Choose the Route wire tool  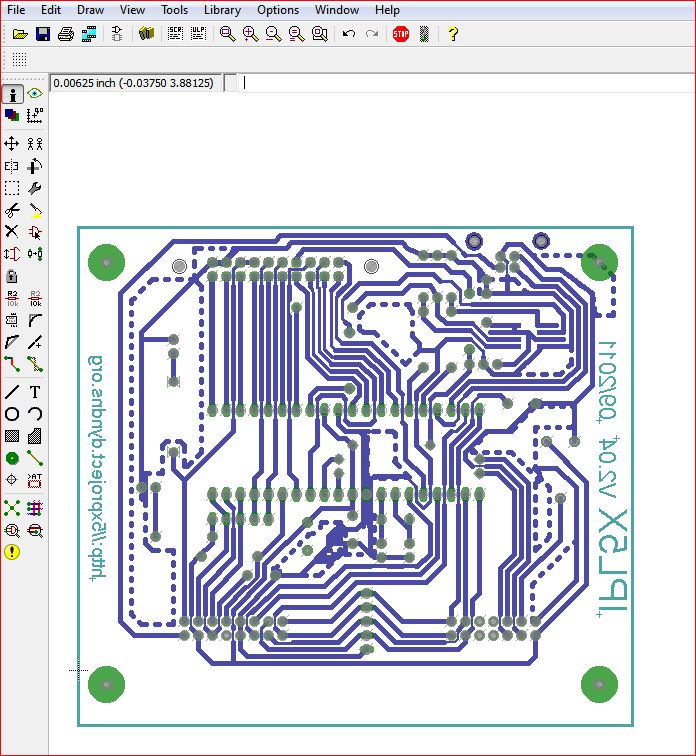coord(12,364)
